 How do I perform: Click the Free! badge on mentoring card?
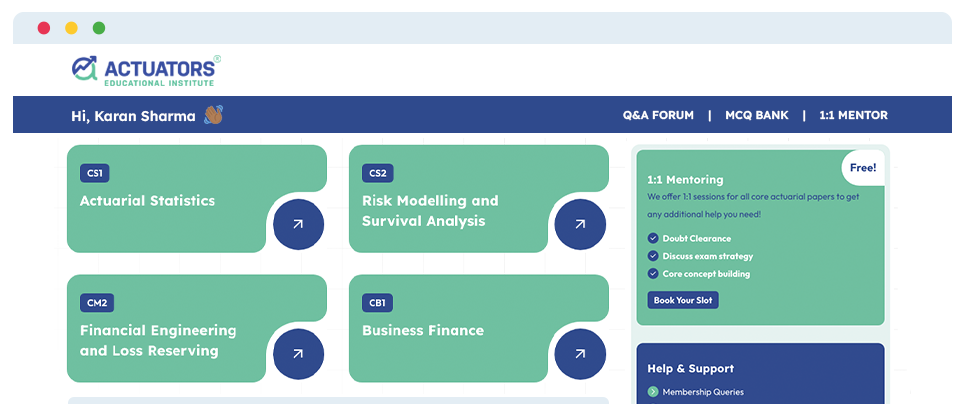[863, 167]
